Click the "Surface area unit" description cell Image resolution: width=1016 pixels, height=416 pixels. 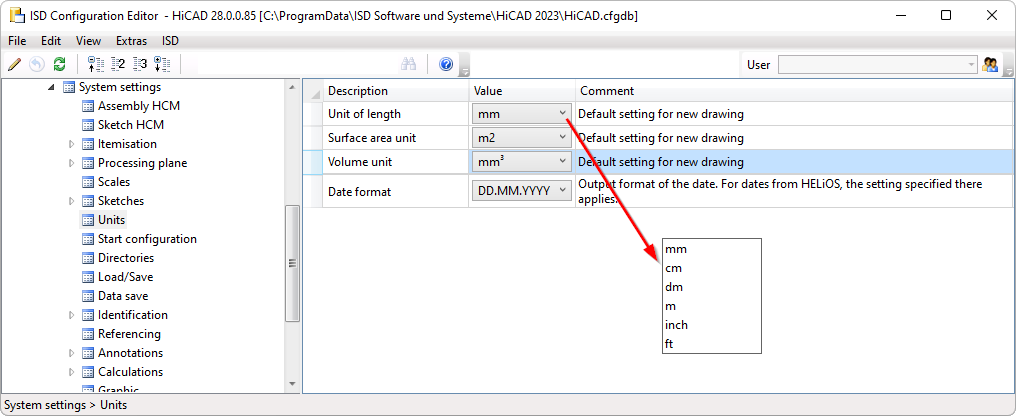tap(395, 138)
